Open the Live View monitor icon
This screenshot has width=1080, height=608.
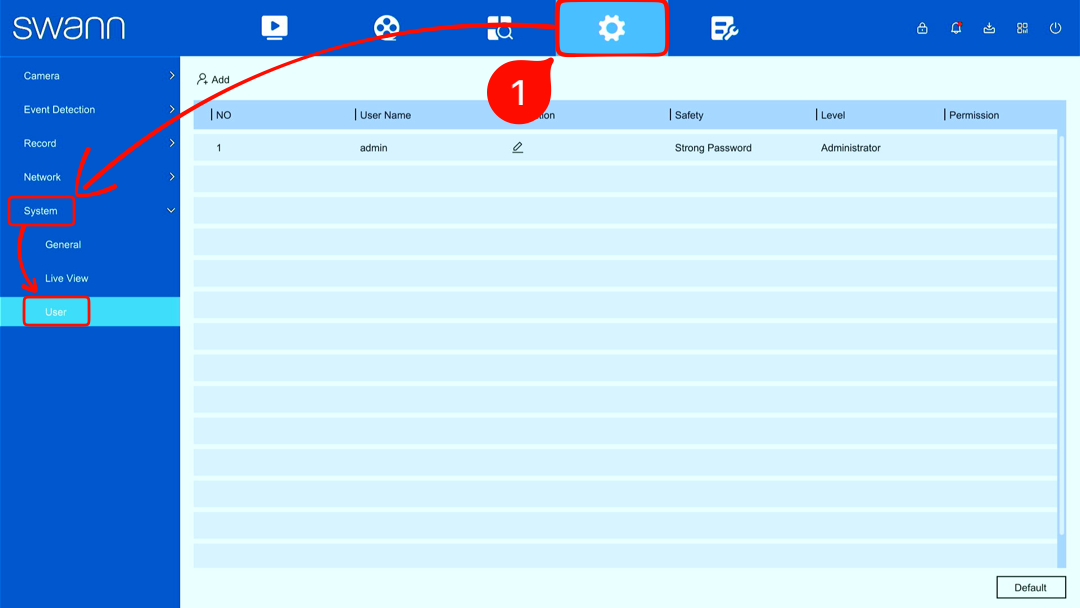[x=274, y=28]
